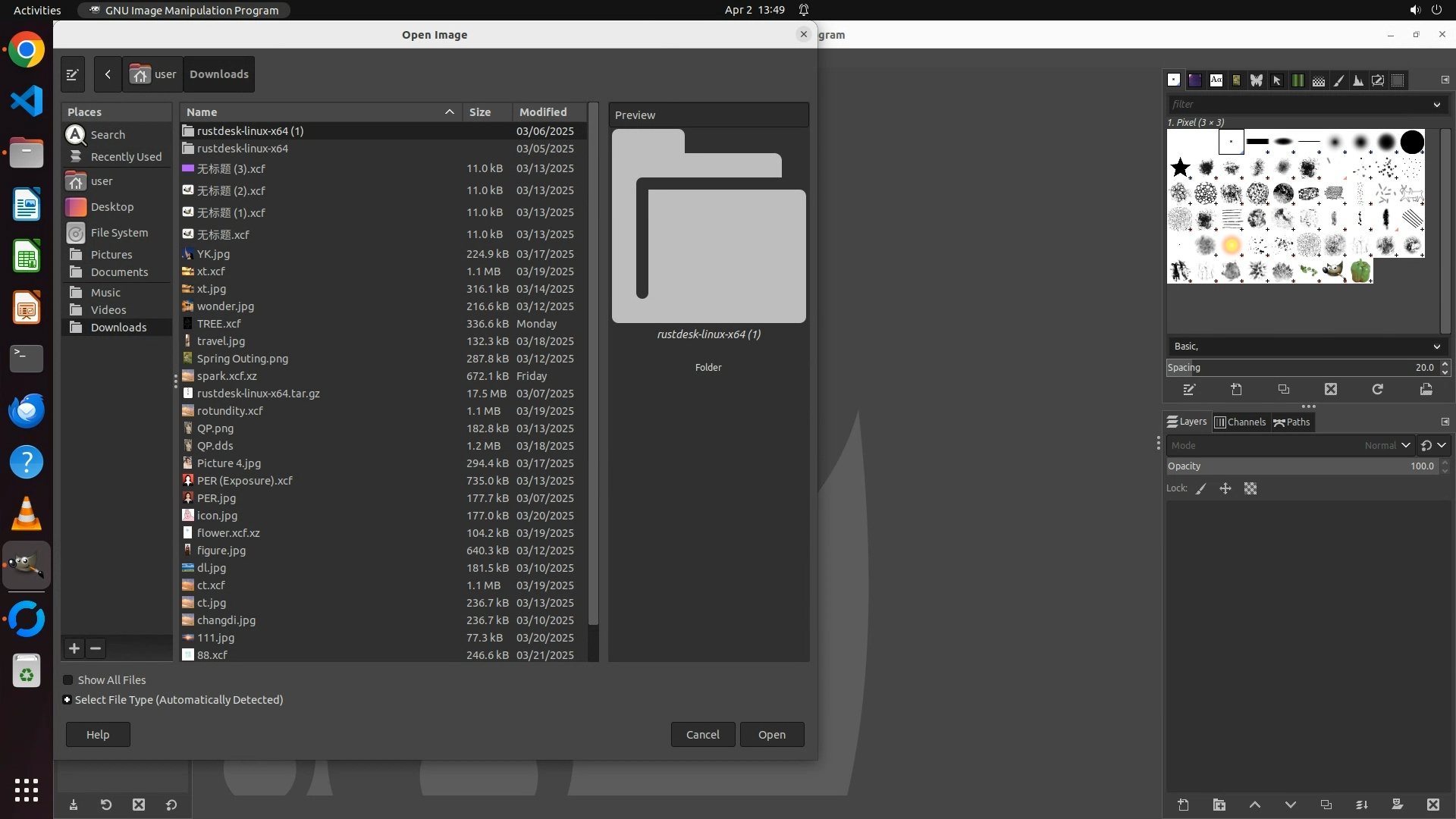The height and width of the screenshot is (819, 1456).
Task: Enable the Show All Files checkbox
Action: [x=68, y=680]
